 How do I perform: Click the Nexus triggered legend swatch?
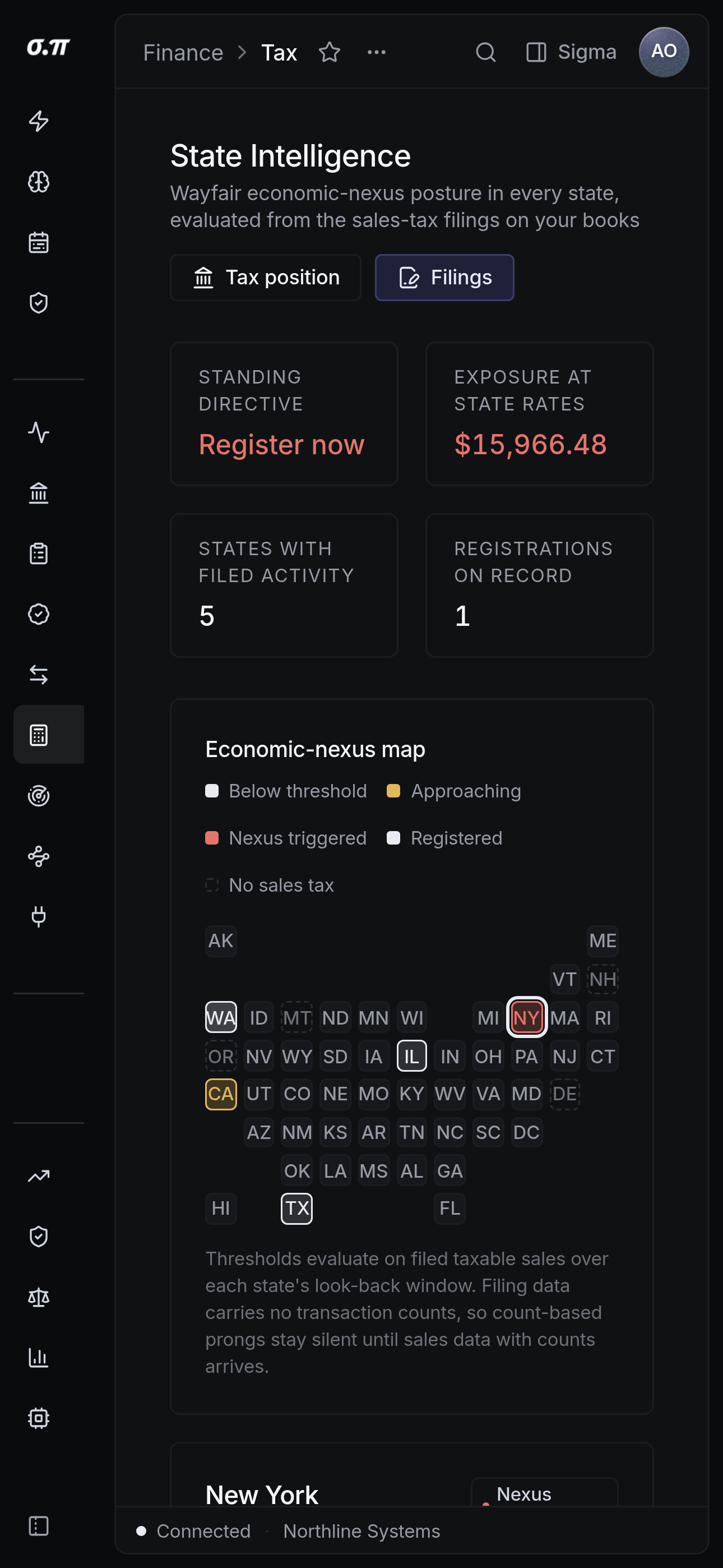click(x=212, y=838)
